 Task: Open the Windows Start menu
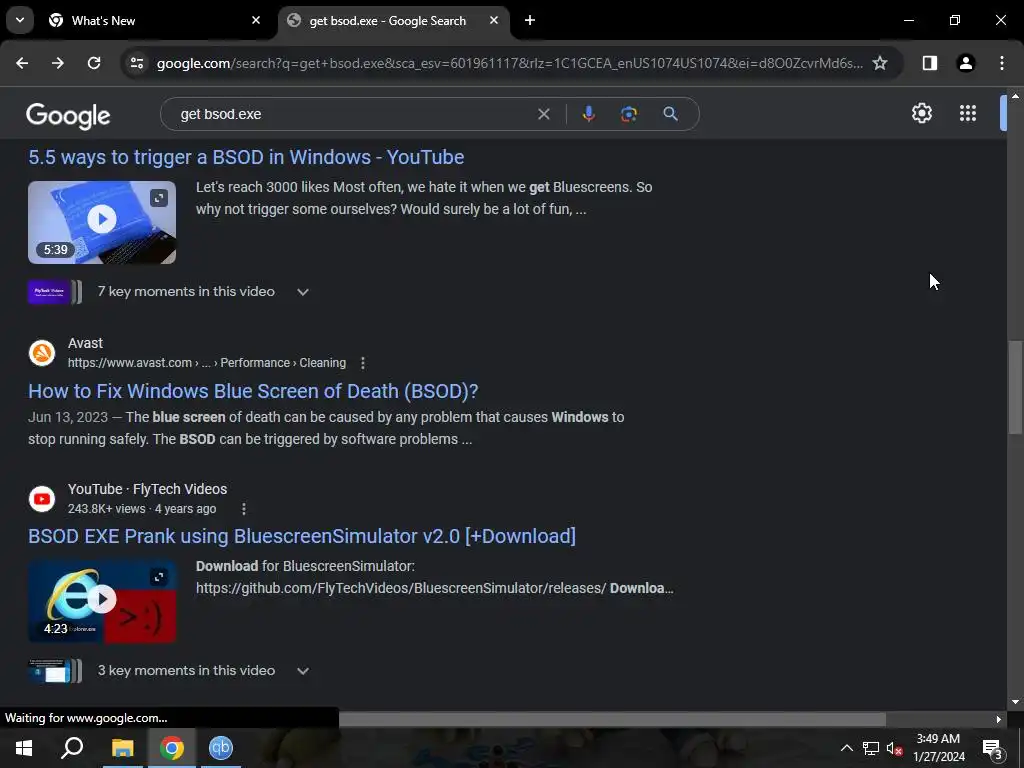(24, 748)
